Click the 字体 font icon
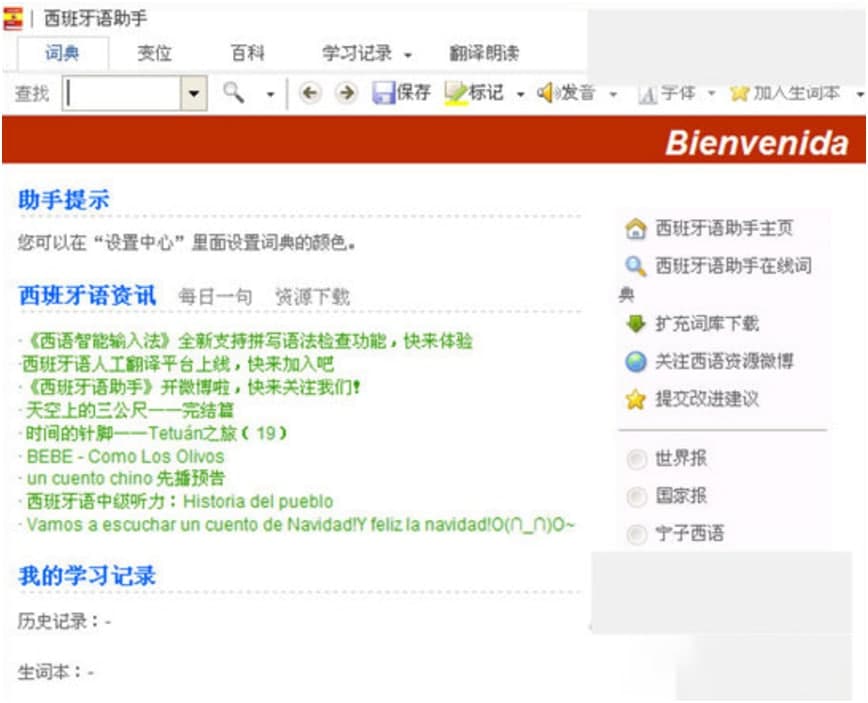 click(647, 93)
